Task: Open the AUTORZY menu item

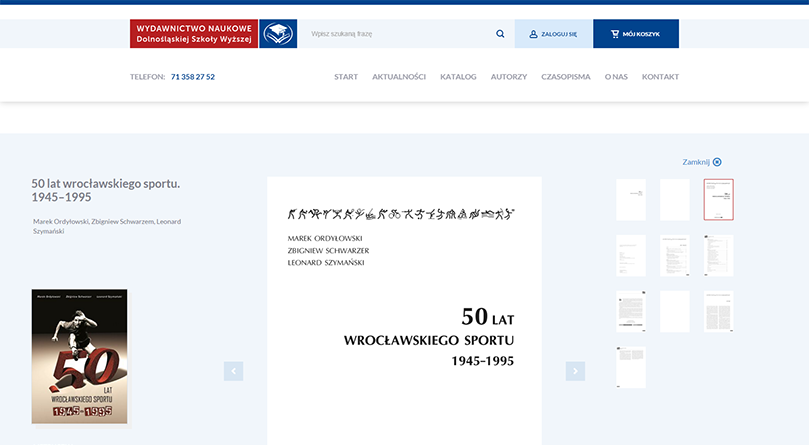Action: pos(509,76)
